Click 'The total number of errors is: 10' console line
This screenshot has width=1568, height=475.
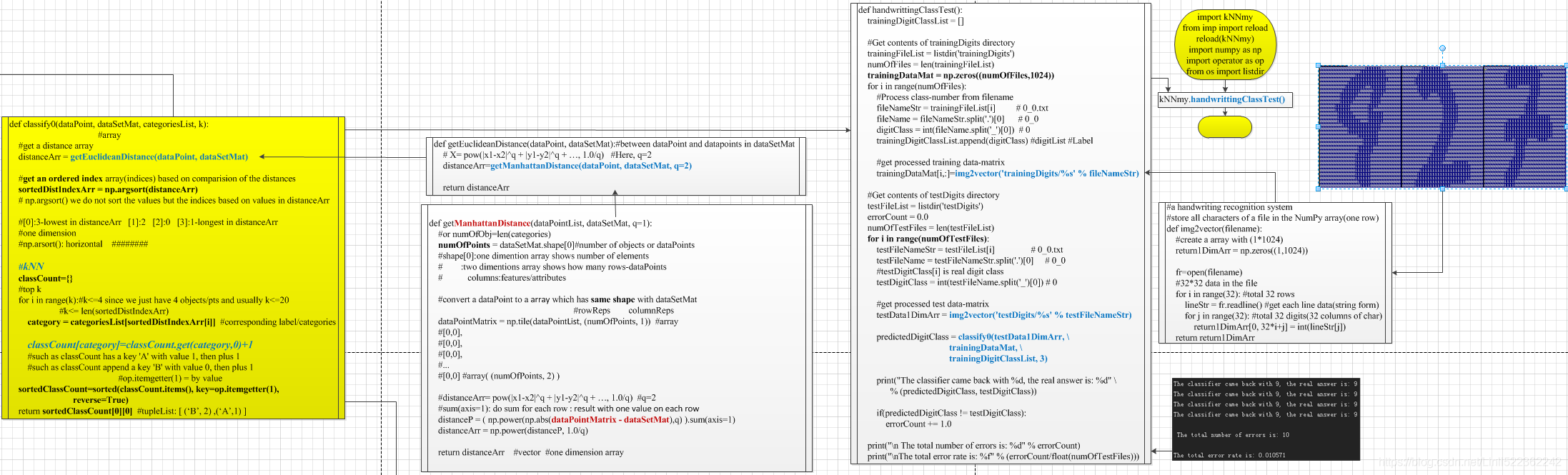point(1233,435)
